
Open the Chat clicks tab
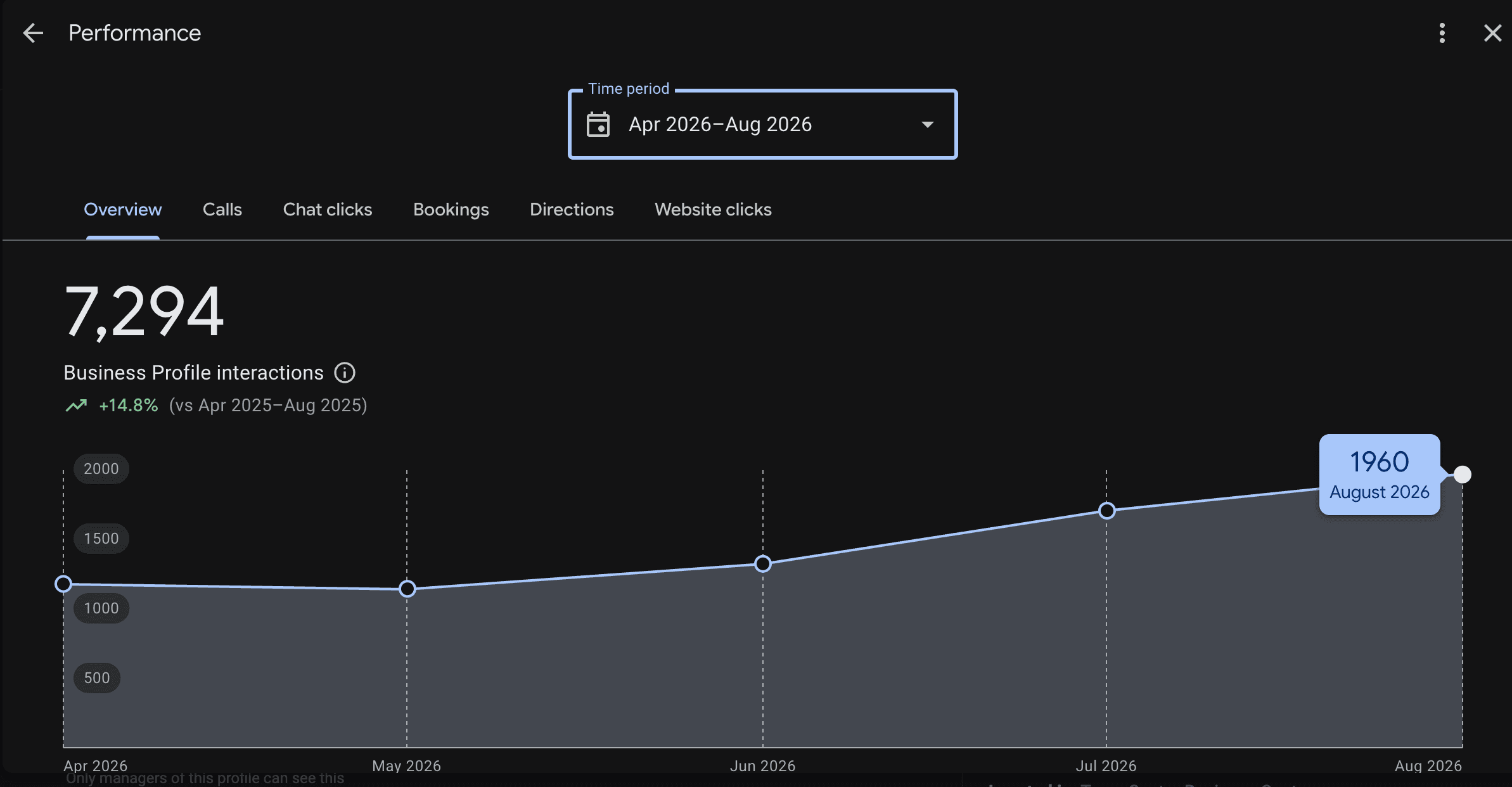click(328, 209)
